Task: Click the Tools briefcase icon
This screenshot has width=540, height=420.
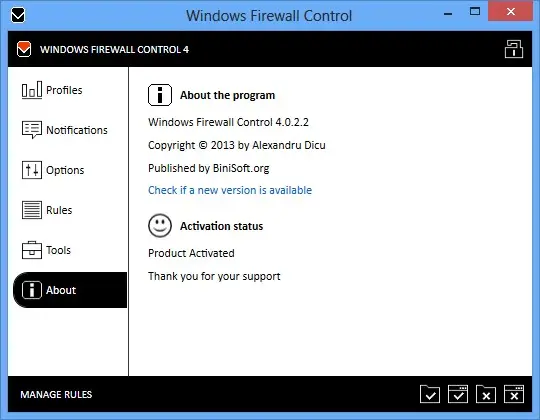Action: [32, 250]
